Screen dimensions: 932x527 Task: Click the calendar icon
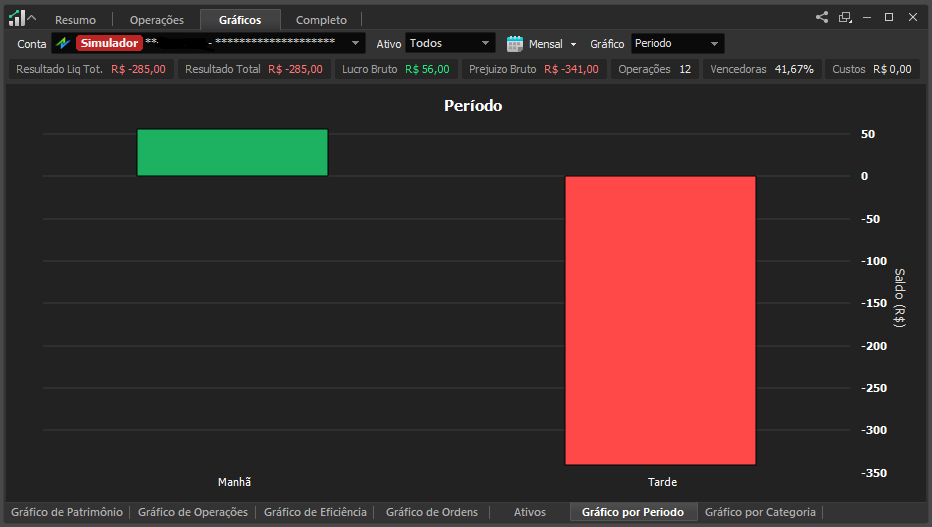[x=515, y=44]
